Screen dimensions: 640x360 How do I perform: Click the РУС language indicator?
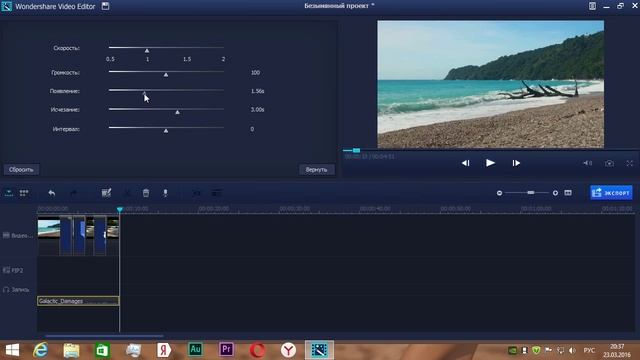(589, 350)
